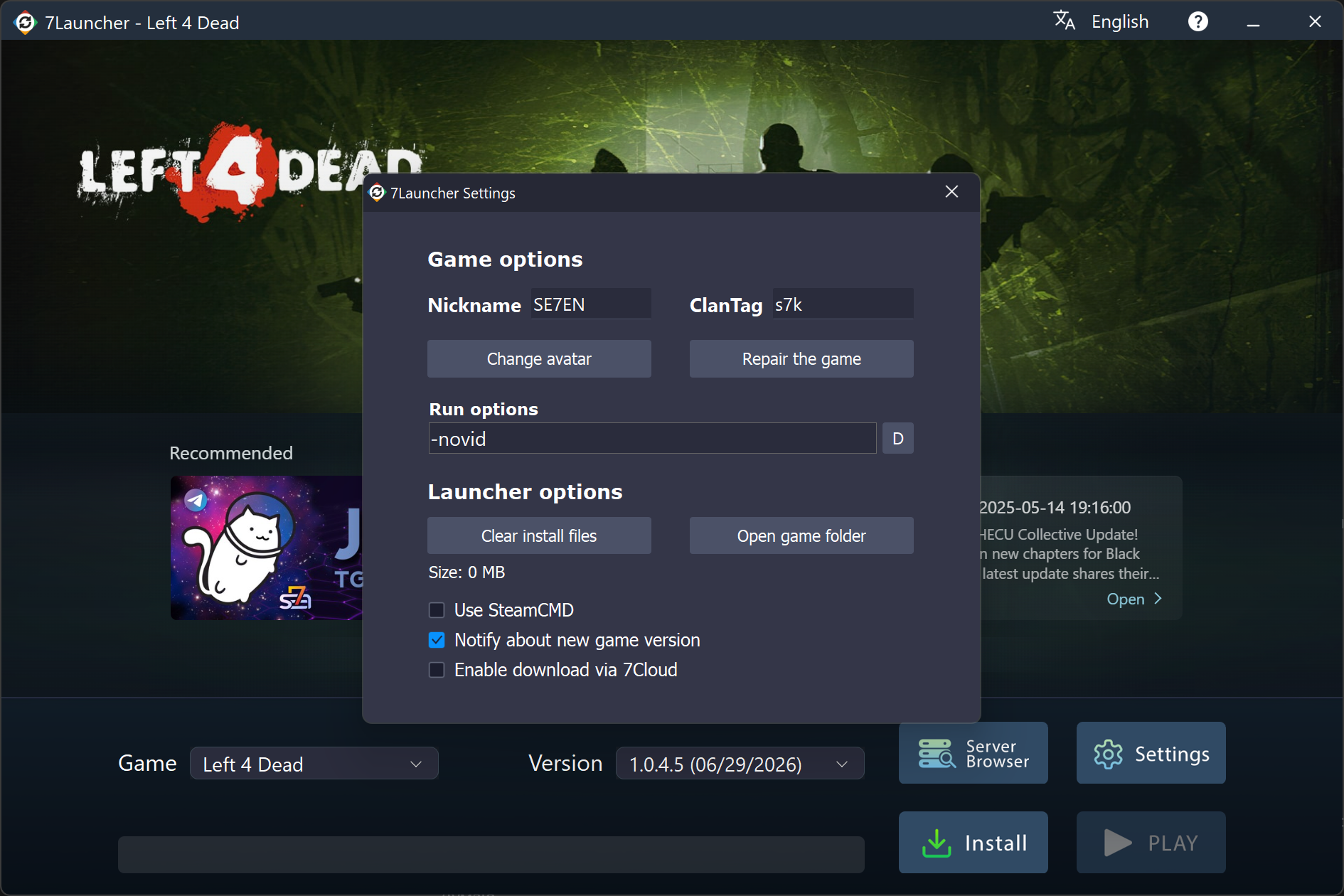Click the language translate icon
This screenshot has height=896, width=1344.
(1064, 21)
